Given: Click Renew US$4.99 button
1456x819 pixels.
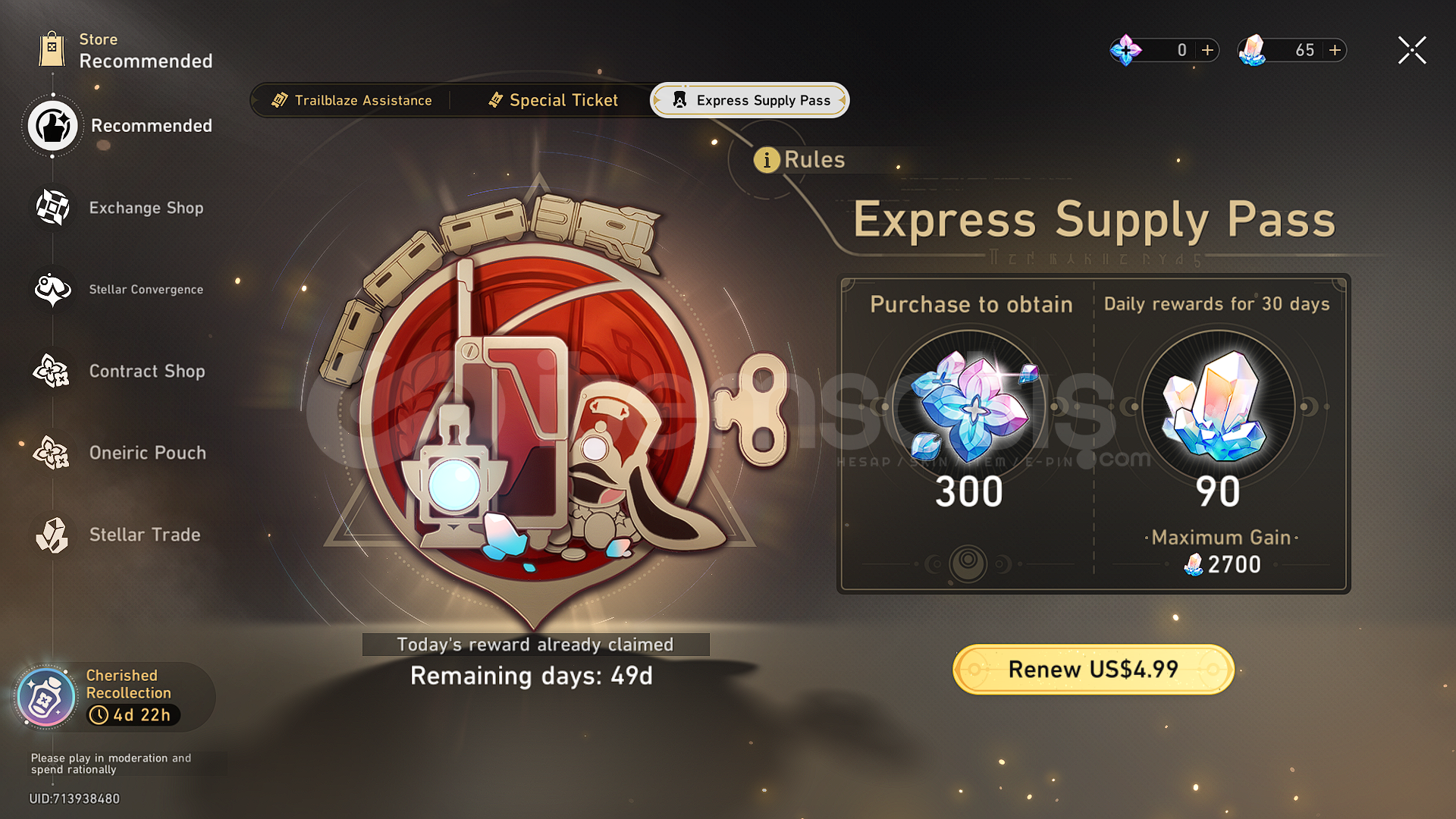Looking at the screenshot, I should click(1093, 669).
